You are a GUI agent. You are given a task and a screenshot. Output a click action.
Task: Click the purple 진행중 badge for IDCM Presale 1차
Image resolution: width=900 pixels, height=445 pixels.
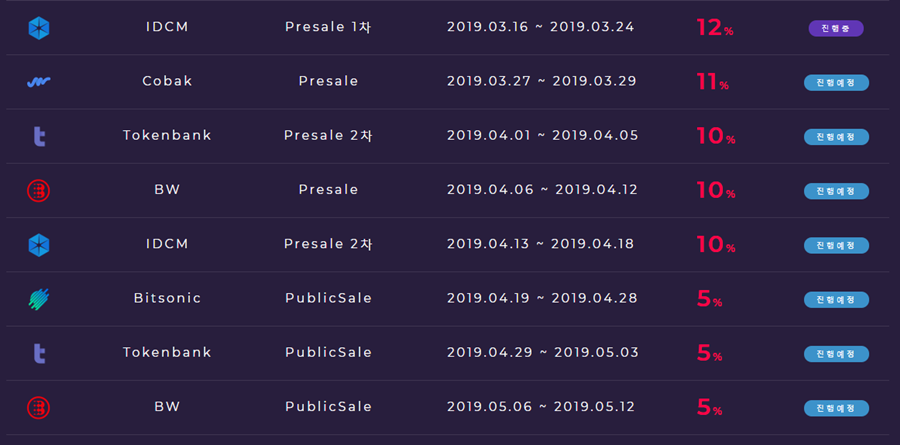click(x=835, y=28)
